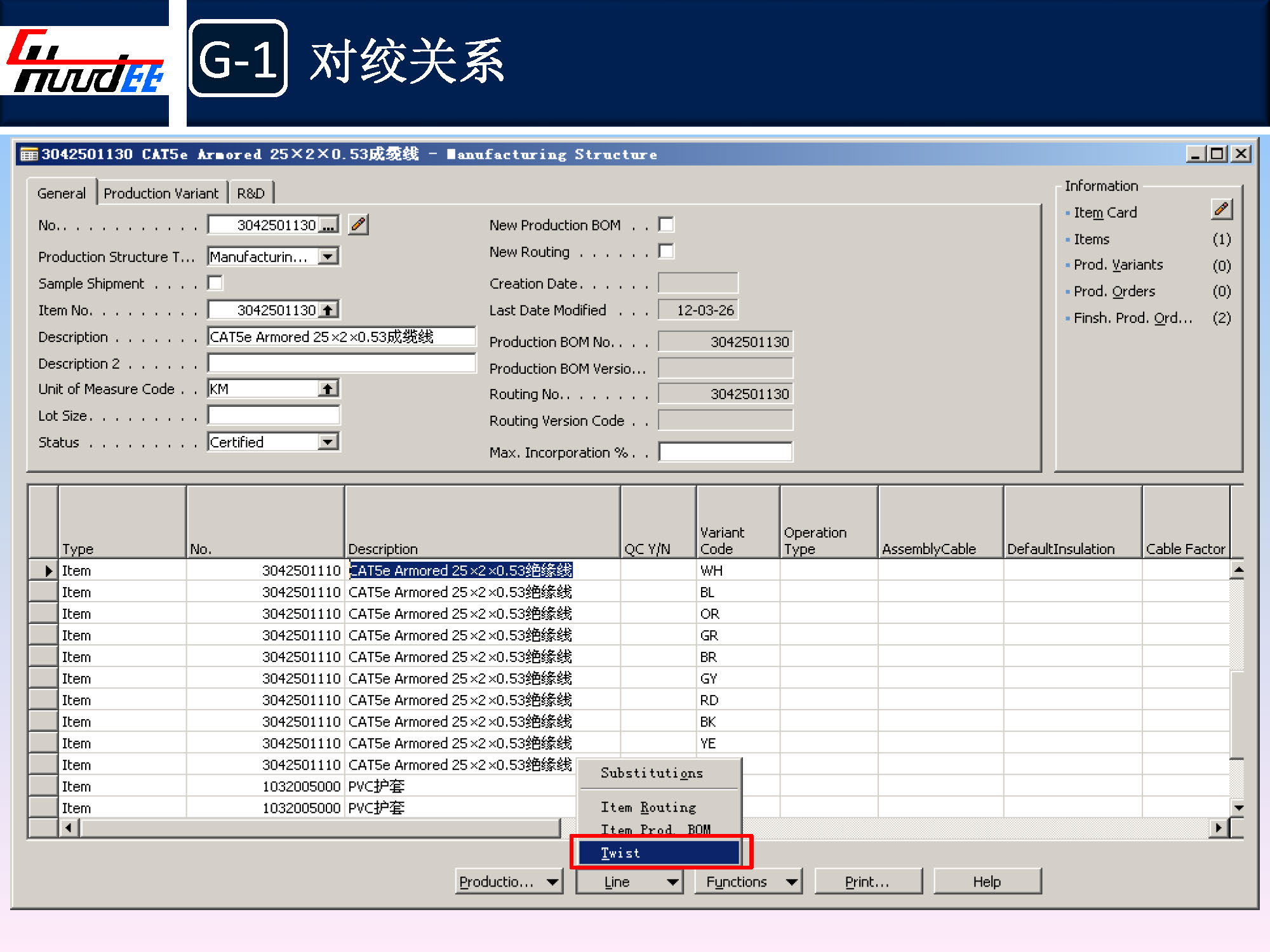Click the scroll-left arrow of the grid
1270x952 pixels.
(x=69, y=828)
